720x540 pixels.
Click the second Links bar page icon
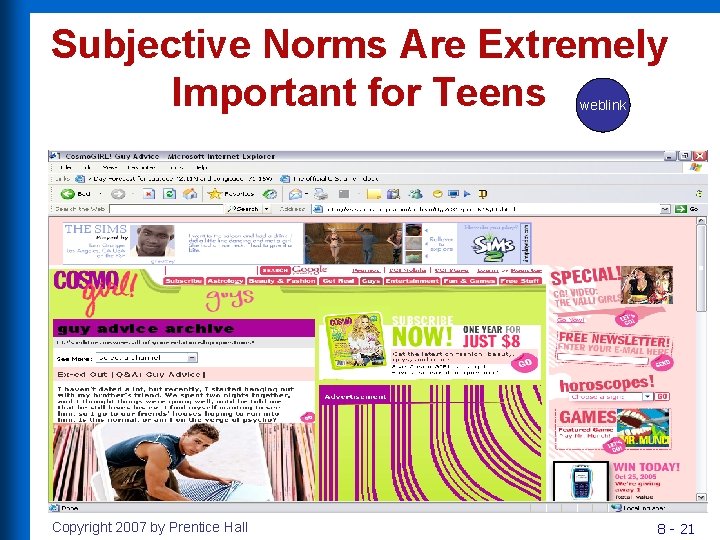coord(285,179)
